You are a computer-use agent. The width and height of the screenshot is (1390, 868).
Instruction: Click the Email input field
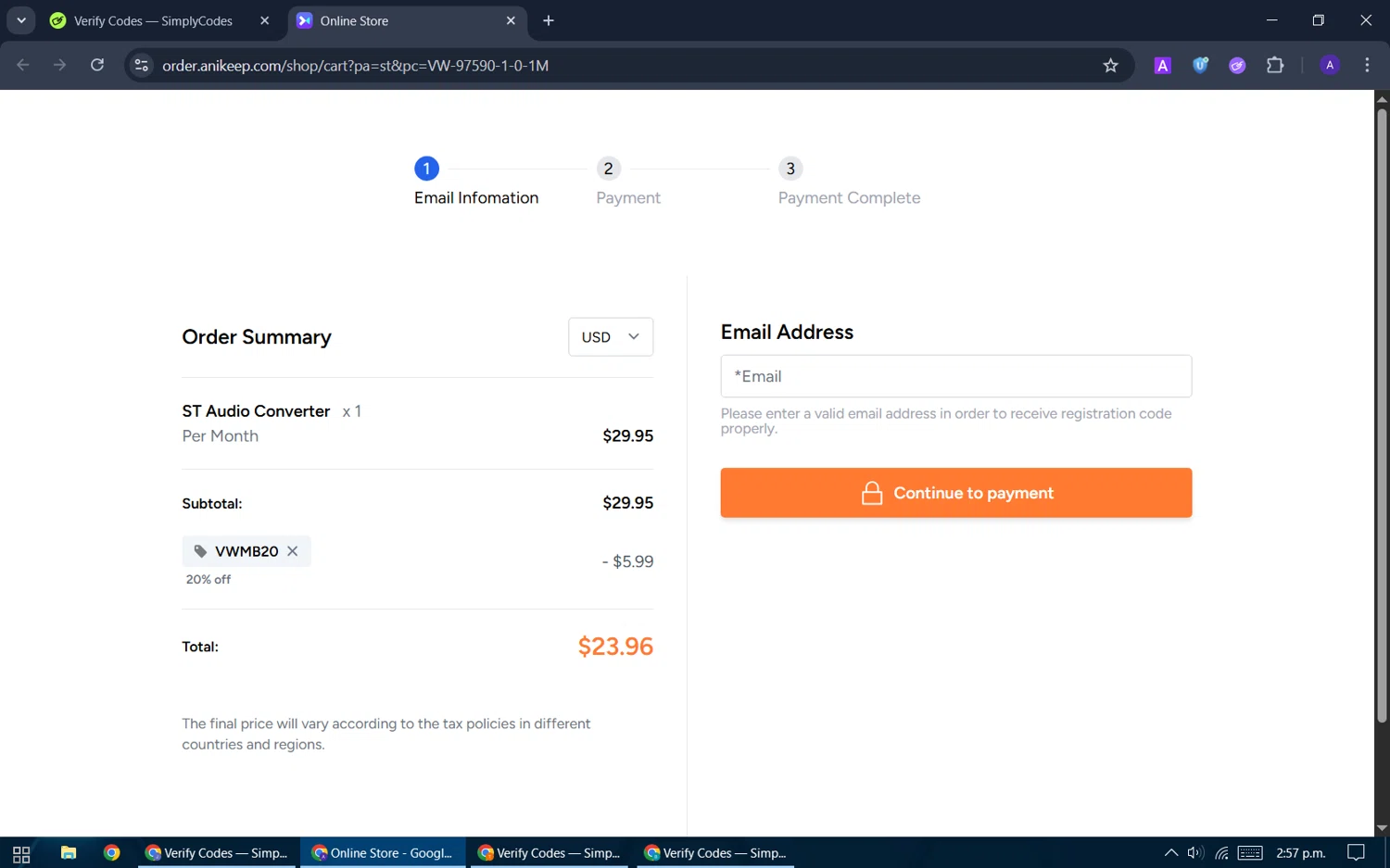pyautogui.click(x=956, y=376)
